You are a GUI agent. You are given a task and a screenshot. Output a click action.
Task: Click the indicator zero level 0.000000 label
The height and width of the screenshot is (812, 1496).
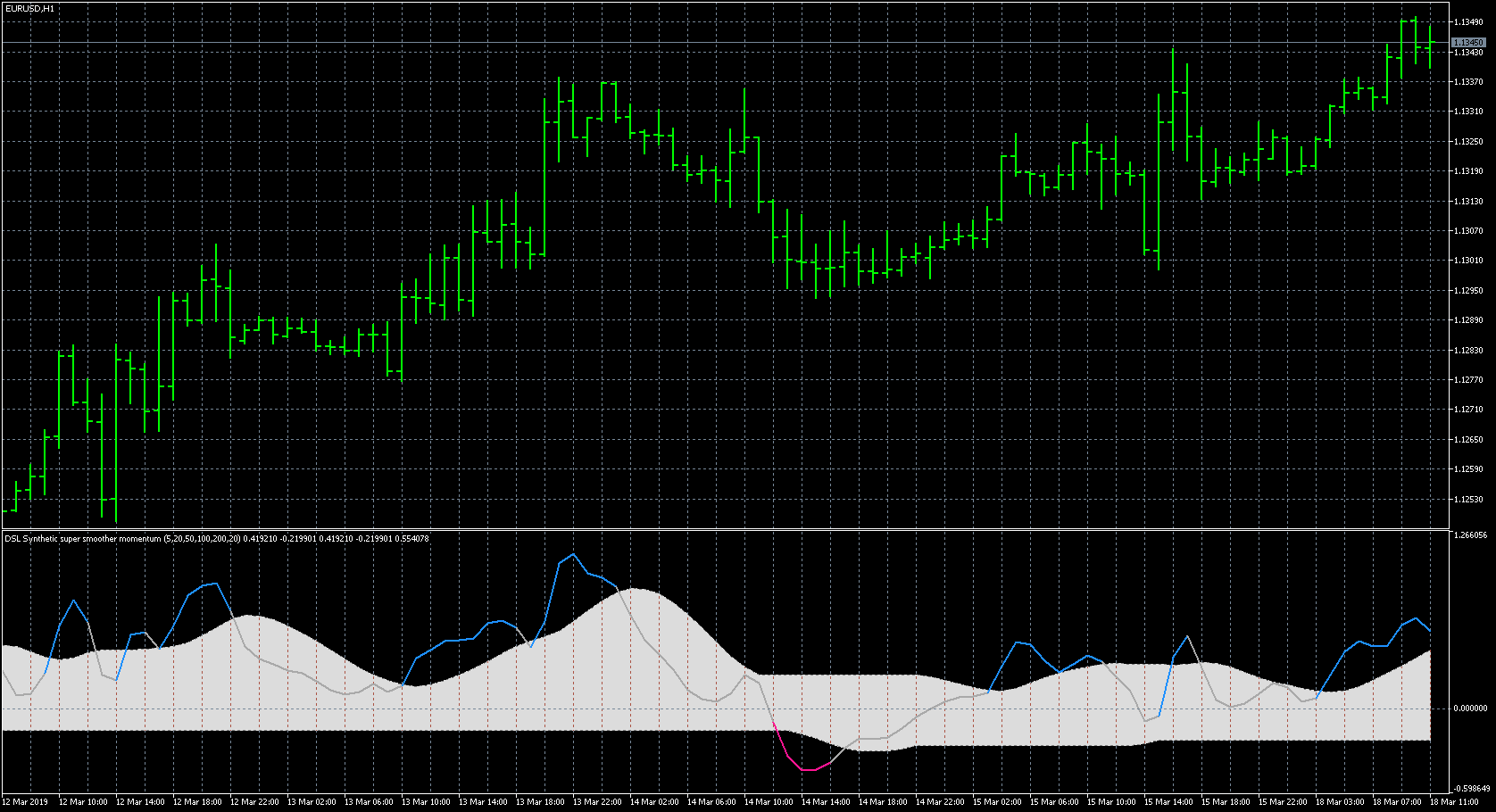pyautogui.click(x=1469, y=708)
